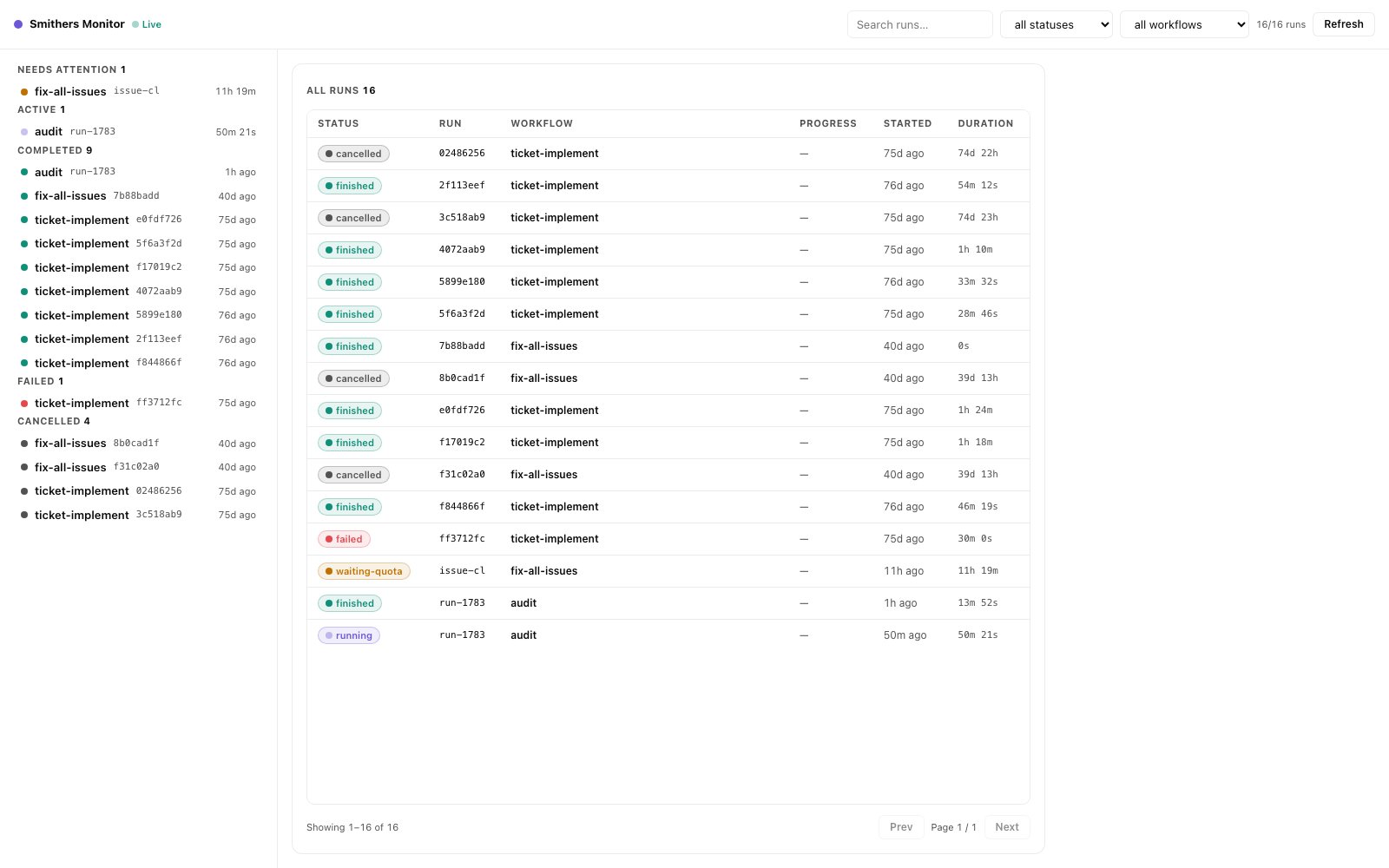Click cancelled badge in row 02486256

tap(353, 154)
